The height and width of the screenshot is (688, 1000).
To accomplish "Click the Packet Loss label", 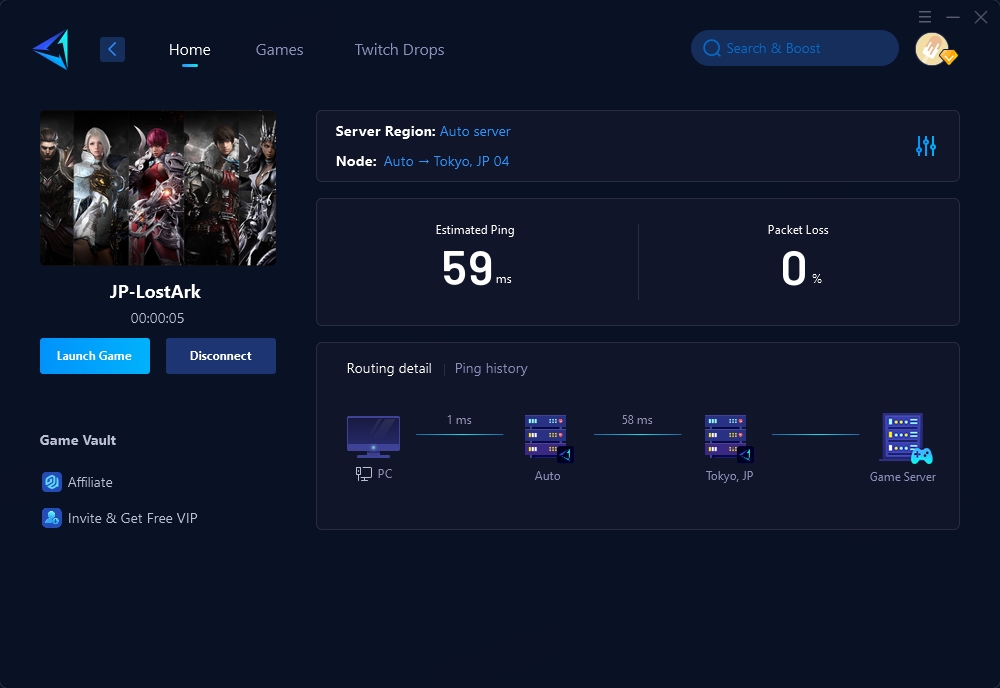I will [798, 230].
